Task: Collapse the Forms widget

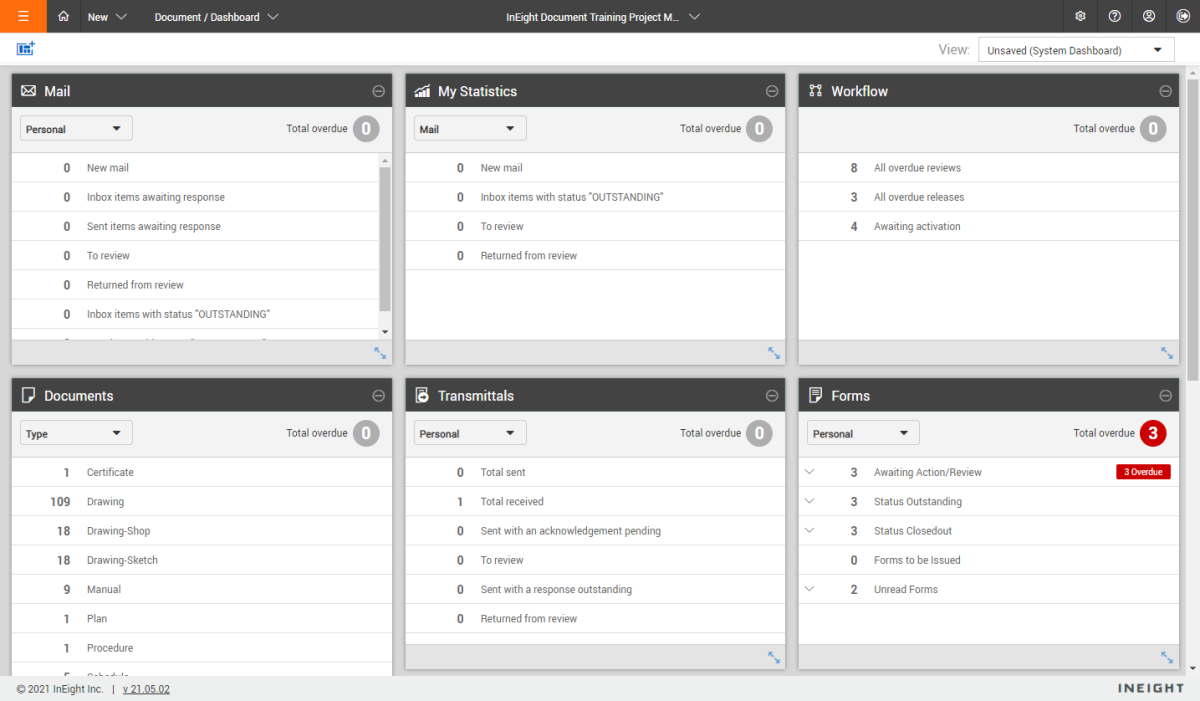Action: pyautogui.click(x=1165, y=396)
